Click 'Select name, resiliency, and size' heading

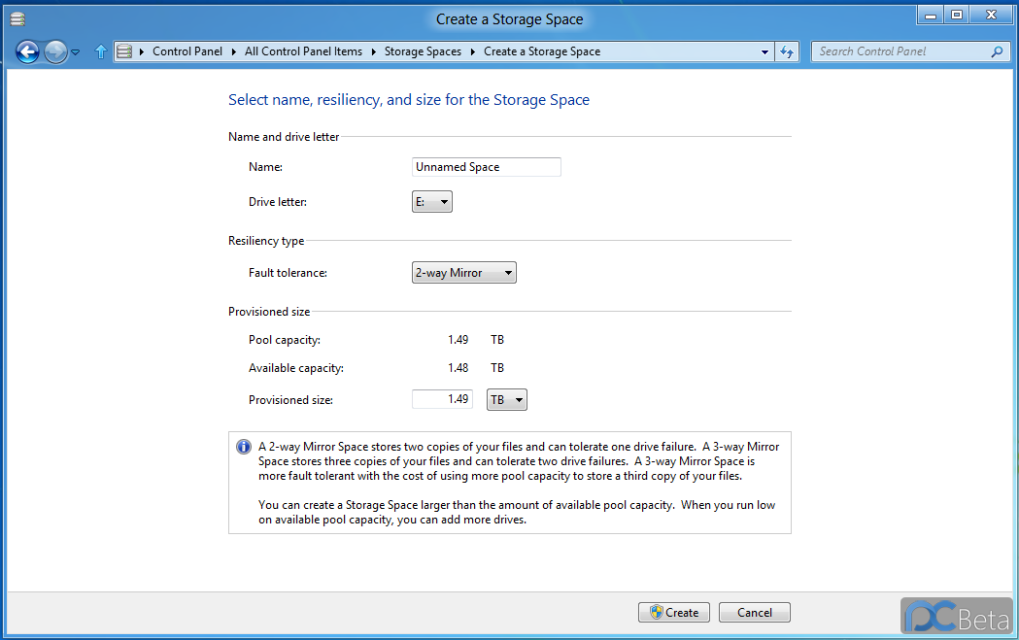pyautogui.click(x=409, y=100)
